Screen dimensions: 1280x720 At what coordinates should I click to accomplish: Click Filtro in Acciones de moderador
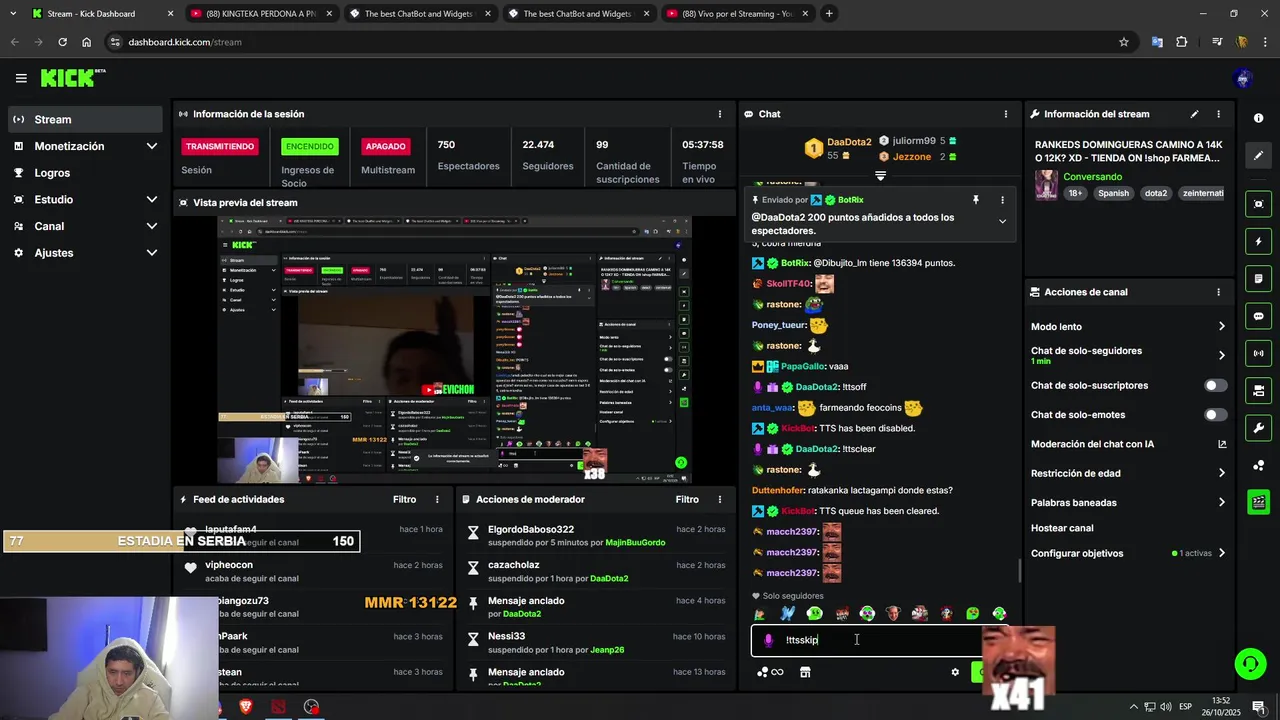tap(687, 499)
